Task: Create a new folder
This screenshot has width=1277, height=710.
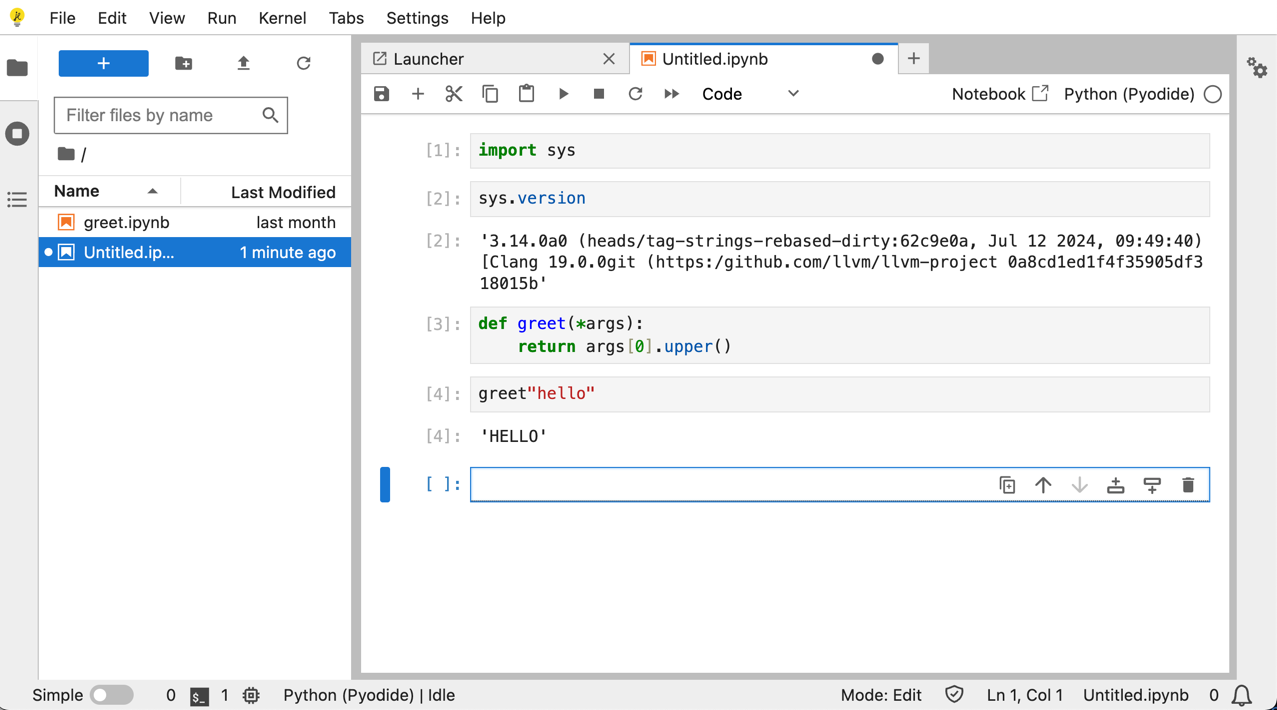Action: point(183,63)
